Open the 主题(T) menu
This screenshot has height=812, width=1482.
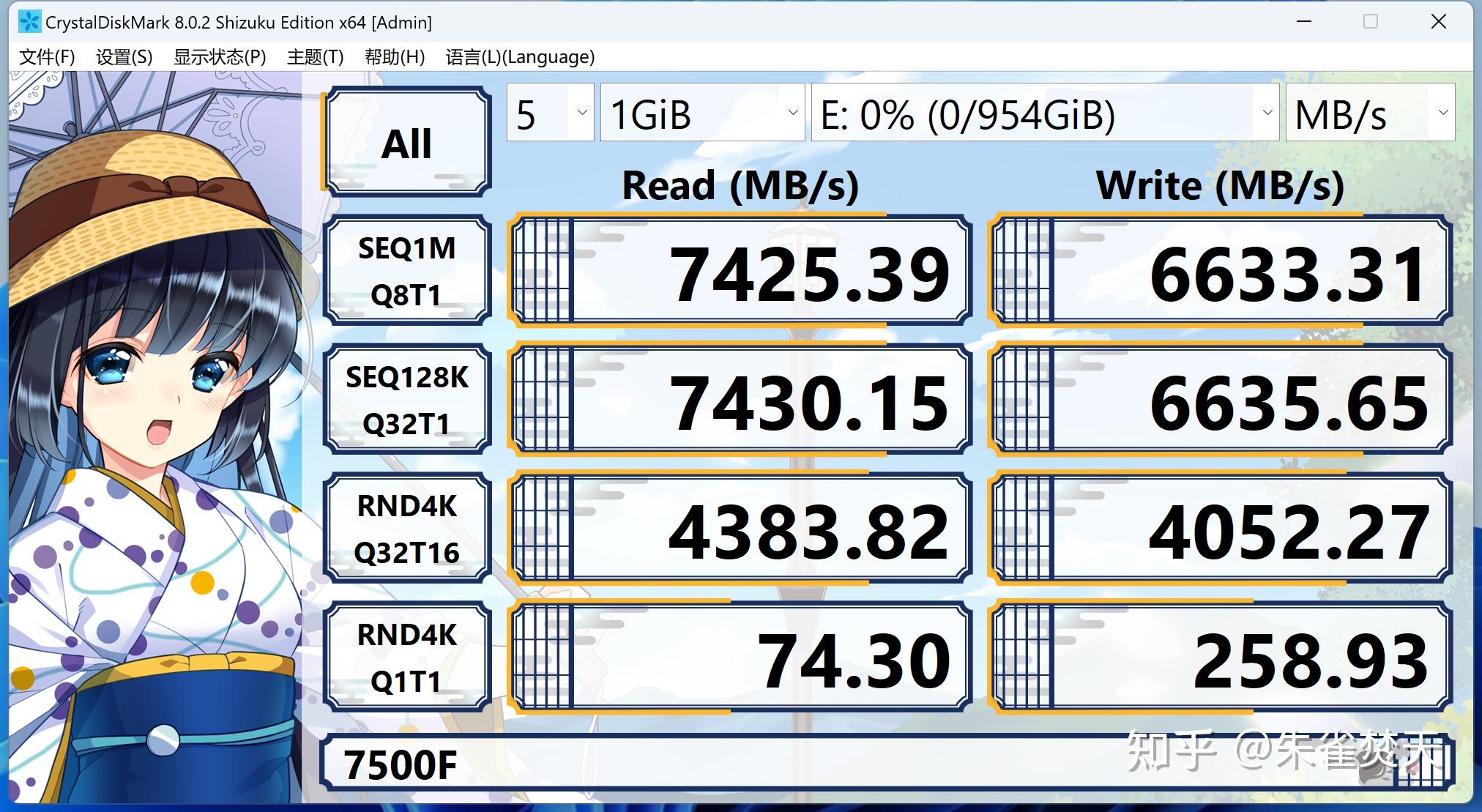pyautogui.click(x=316, y=56)
